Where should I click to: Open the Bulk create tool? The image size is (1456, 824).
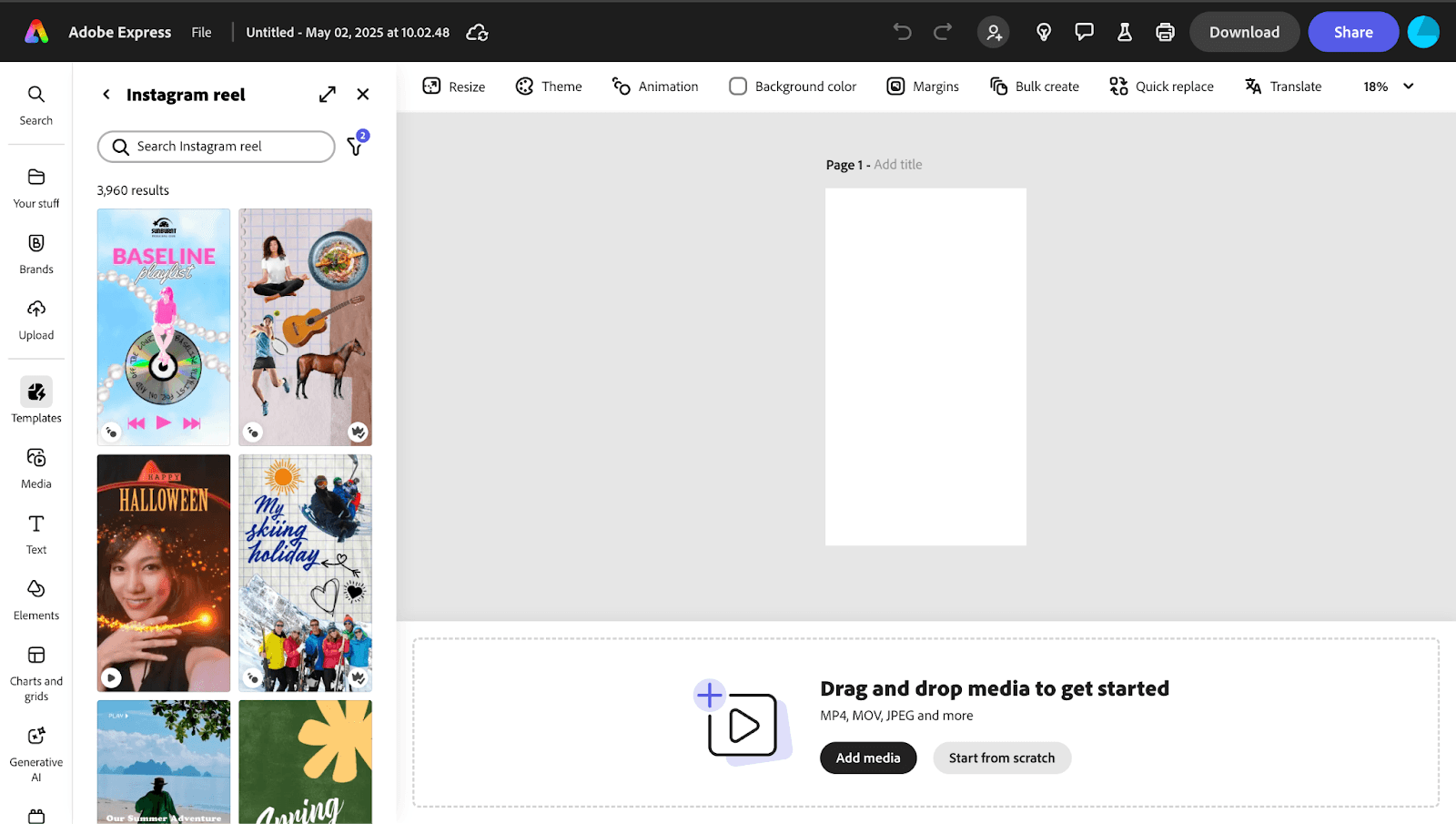(x=1035, y=86)
